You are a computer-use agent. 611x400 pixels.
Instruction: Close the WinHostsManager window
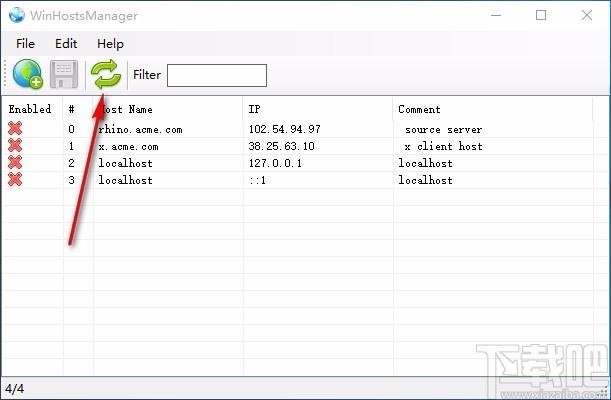[586, 15]
